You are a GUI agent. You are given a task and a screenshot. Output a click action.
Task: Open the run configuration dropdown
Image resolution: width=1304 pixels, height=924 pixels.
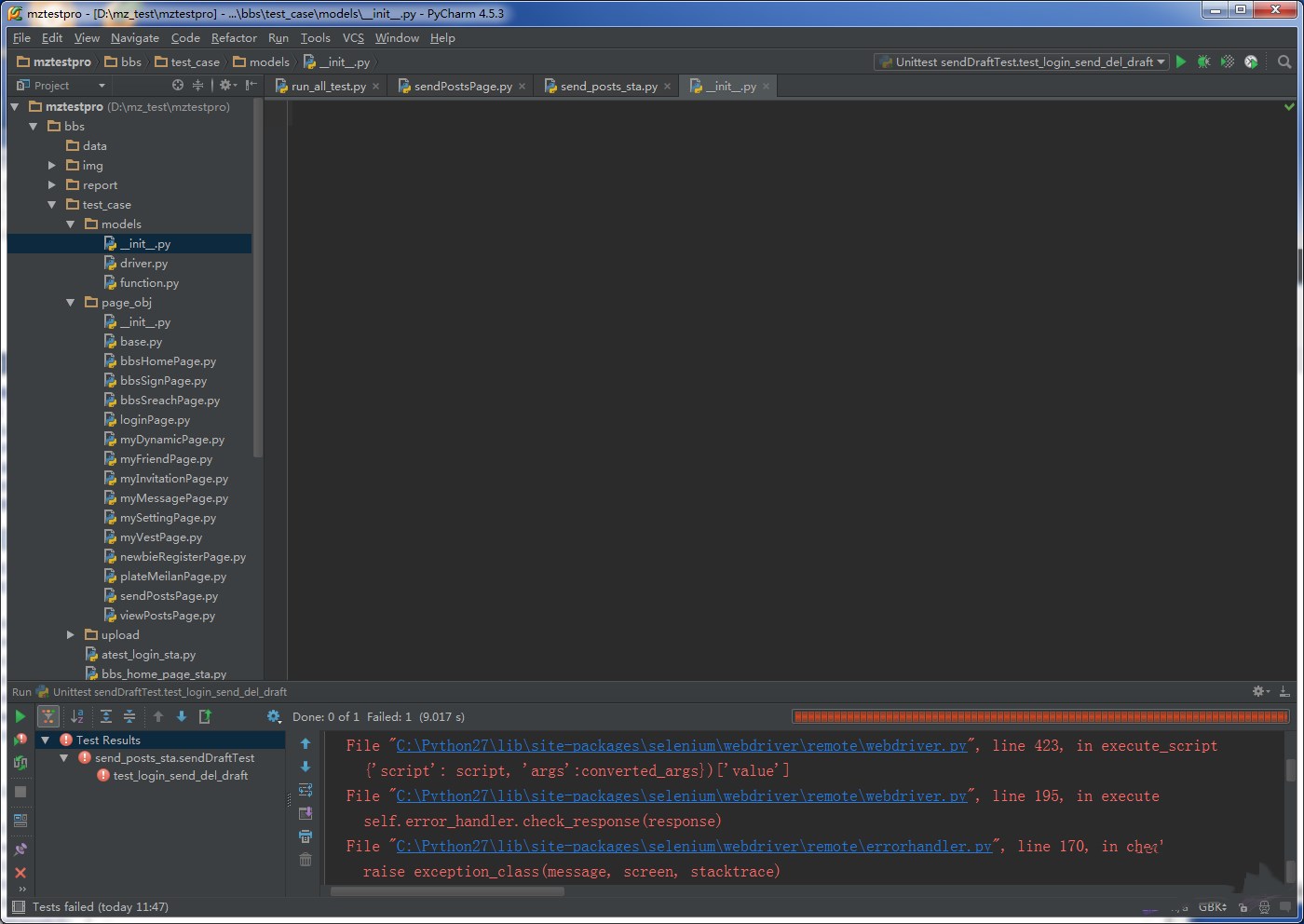1021,61
